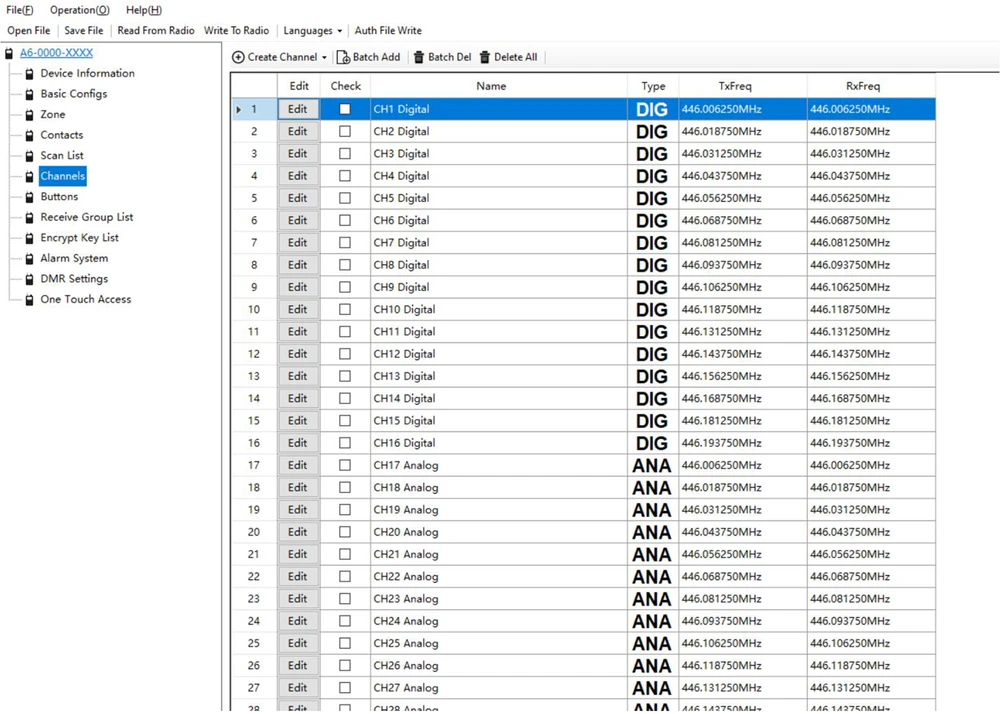The image size is (1000, 714).
Task: Click Read From Radio in toolbar
Action: [x=156, y=31]
